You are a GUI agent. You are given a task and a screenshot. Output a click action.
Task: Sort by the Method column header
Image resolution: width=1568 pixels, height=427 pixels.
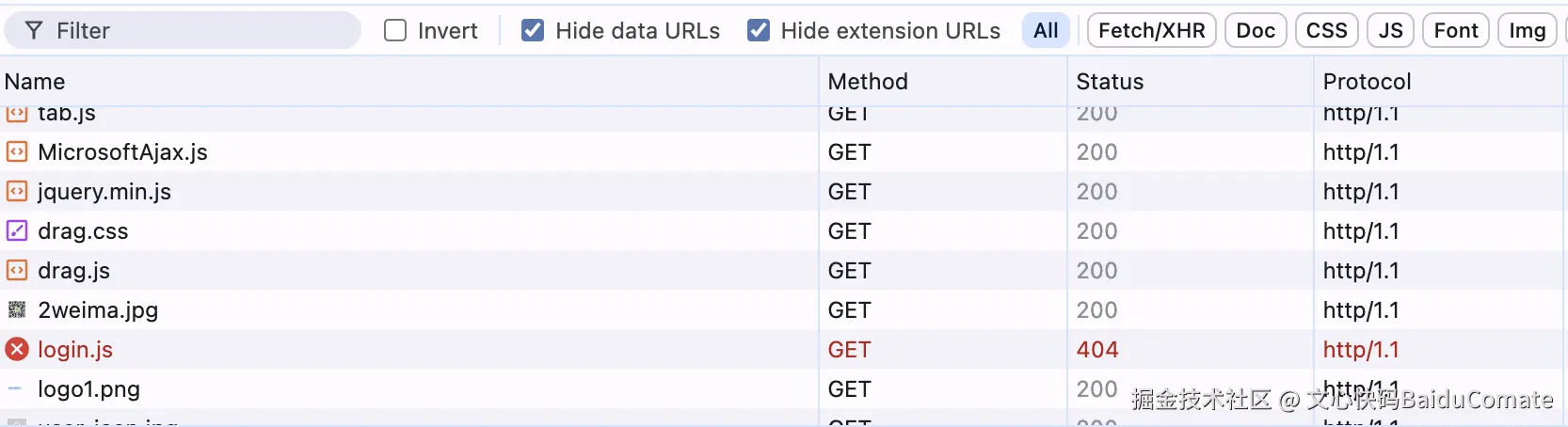click(868, 82)
